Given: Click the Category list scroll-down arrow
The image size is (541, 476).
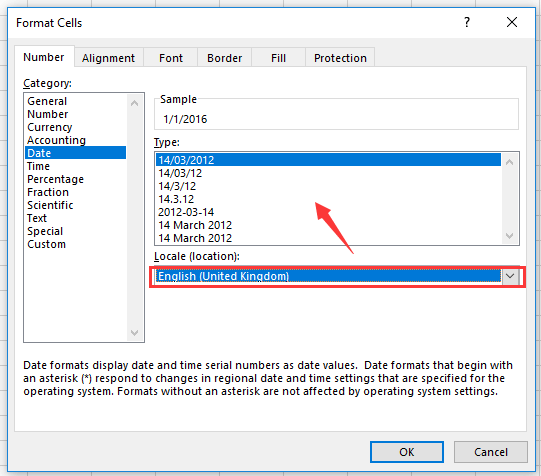Looking at the screenshot, I should click(x=135, y=333).
